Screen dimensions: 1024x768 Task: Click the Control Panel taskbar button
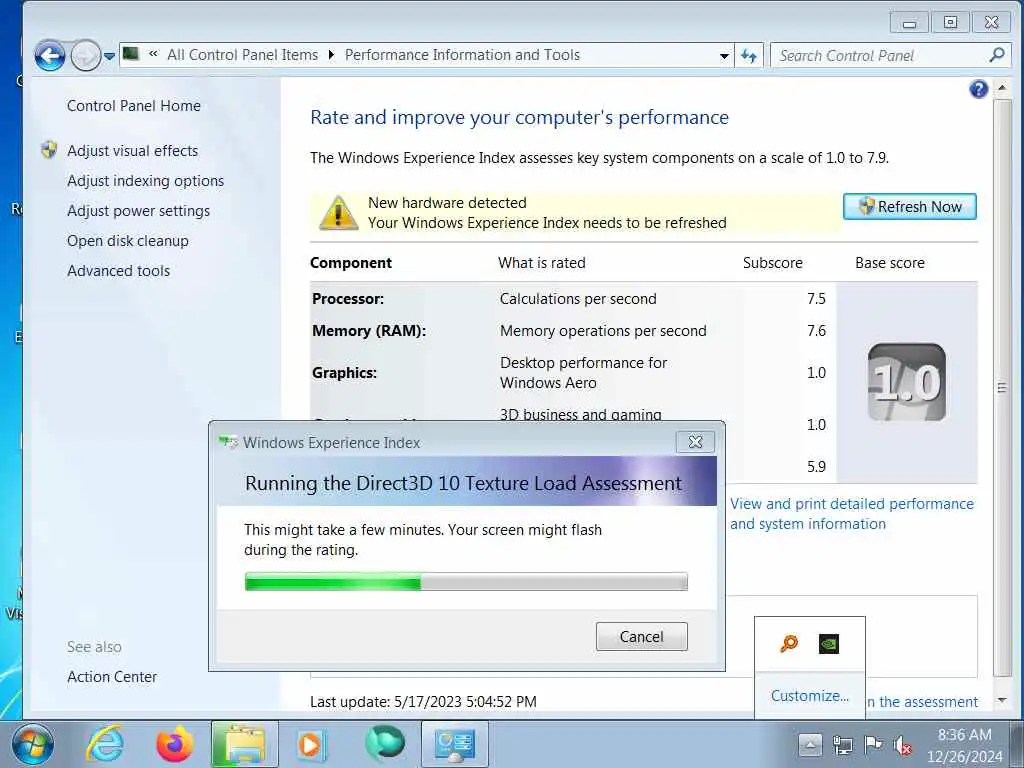point(455,744)
